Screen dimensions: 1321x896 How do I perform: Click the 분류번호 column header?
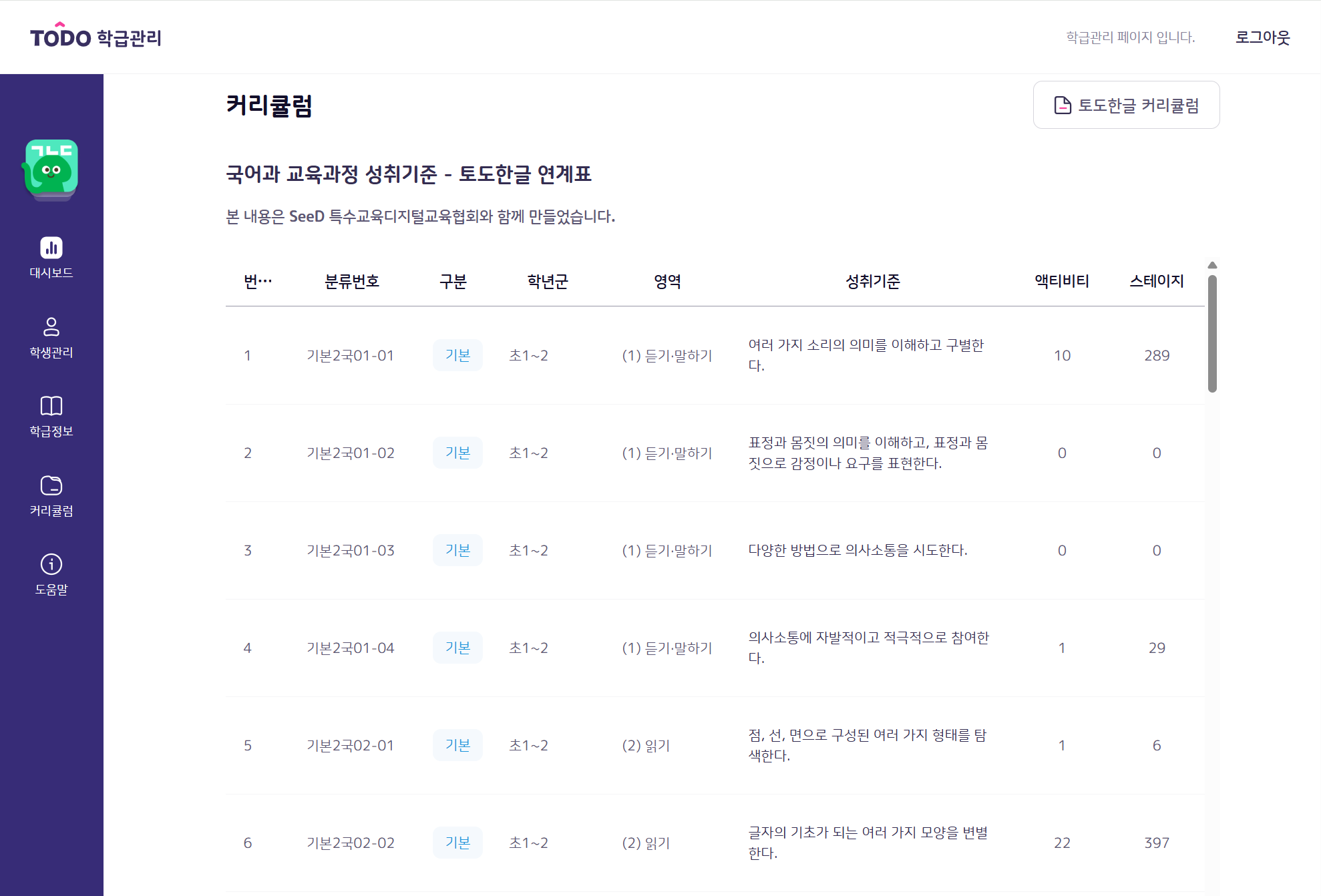(352, 281)
